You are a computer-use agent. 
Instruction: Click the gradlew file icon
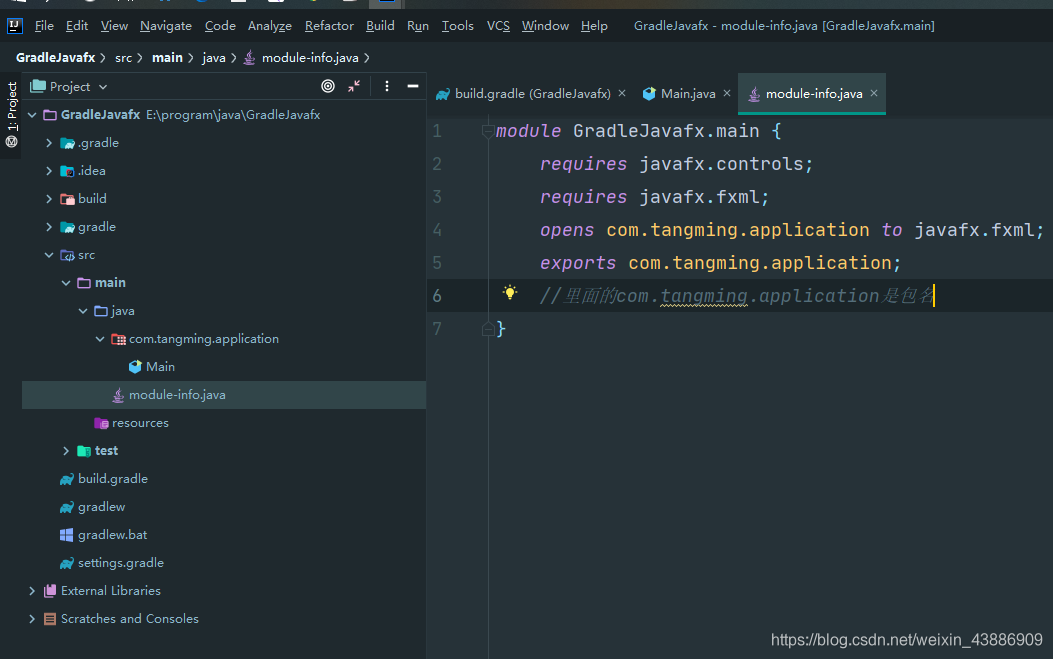[x=67, y=507]
